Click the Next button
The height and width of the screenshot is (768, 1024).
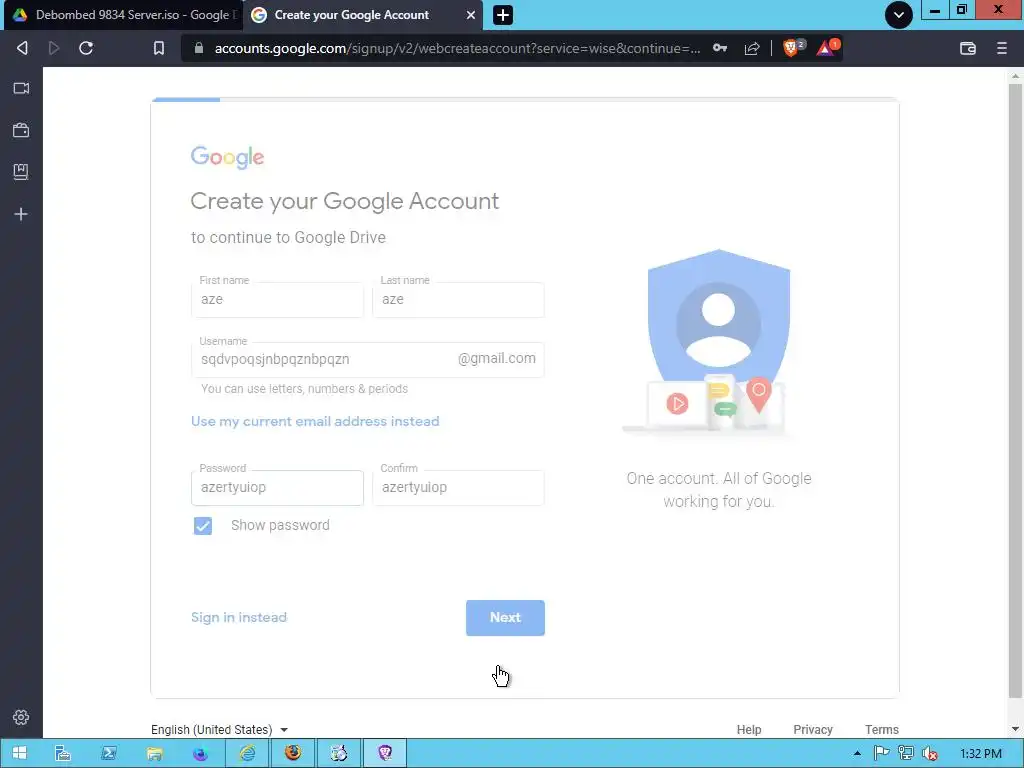[505, 618]
